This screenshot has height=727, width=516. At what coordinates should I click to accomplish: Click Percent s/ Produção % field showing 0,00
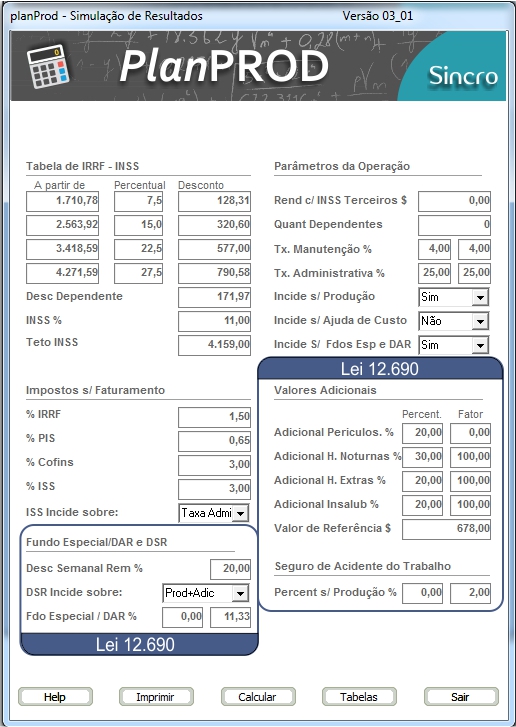point(422,593)
